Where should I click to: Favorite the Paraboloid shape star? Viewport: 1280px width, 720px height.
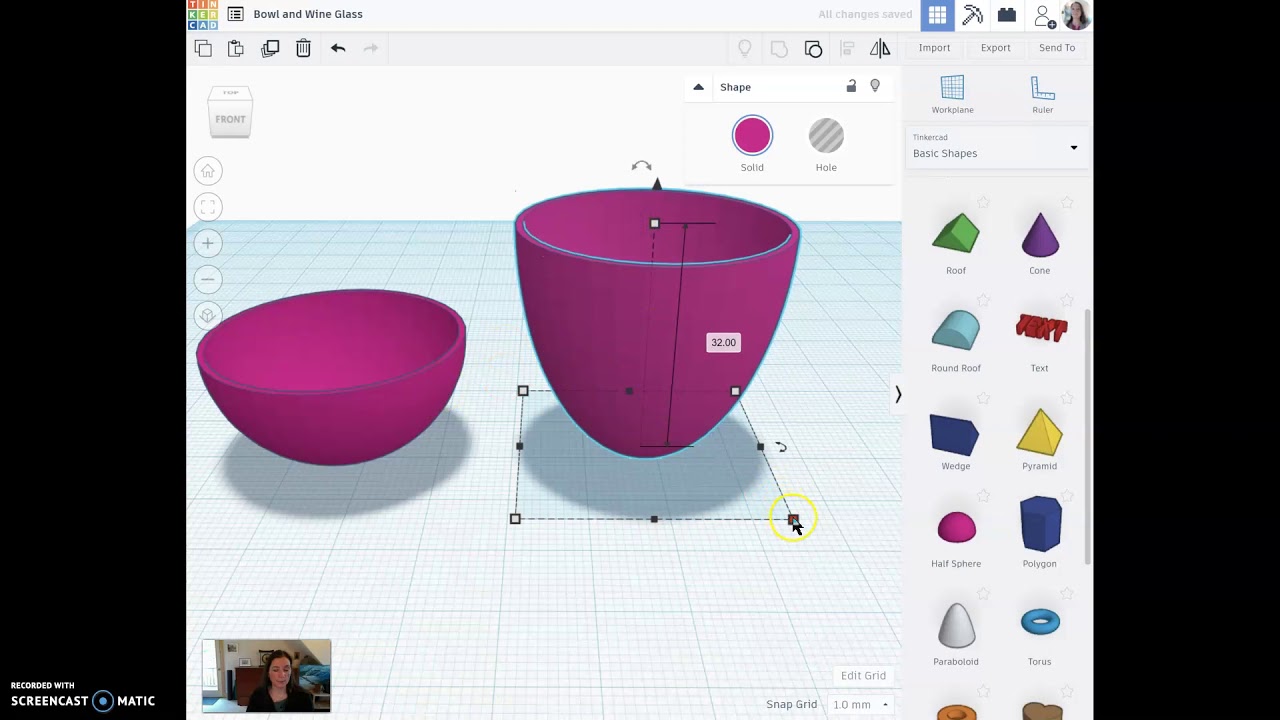point(983,594)
